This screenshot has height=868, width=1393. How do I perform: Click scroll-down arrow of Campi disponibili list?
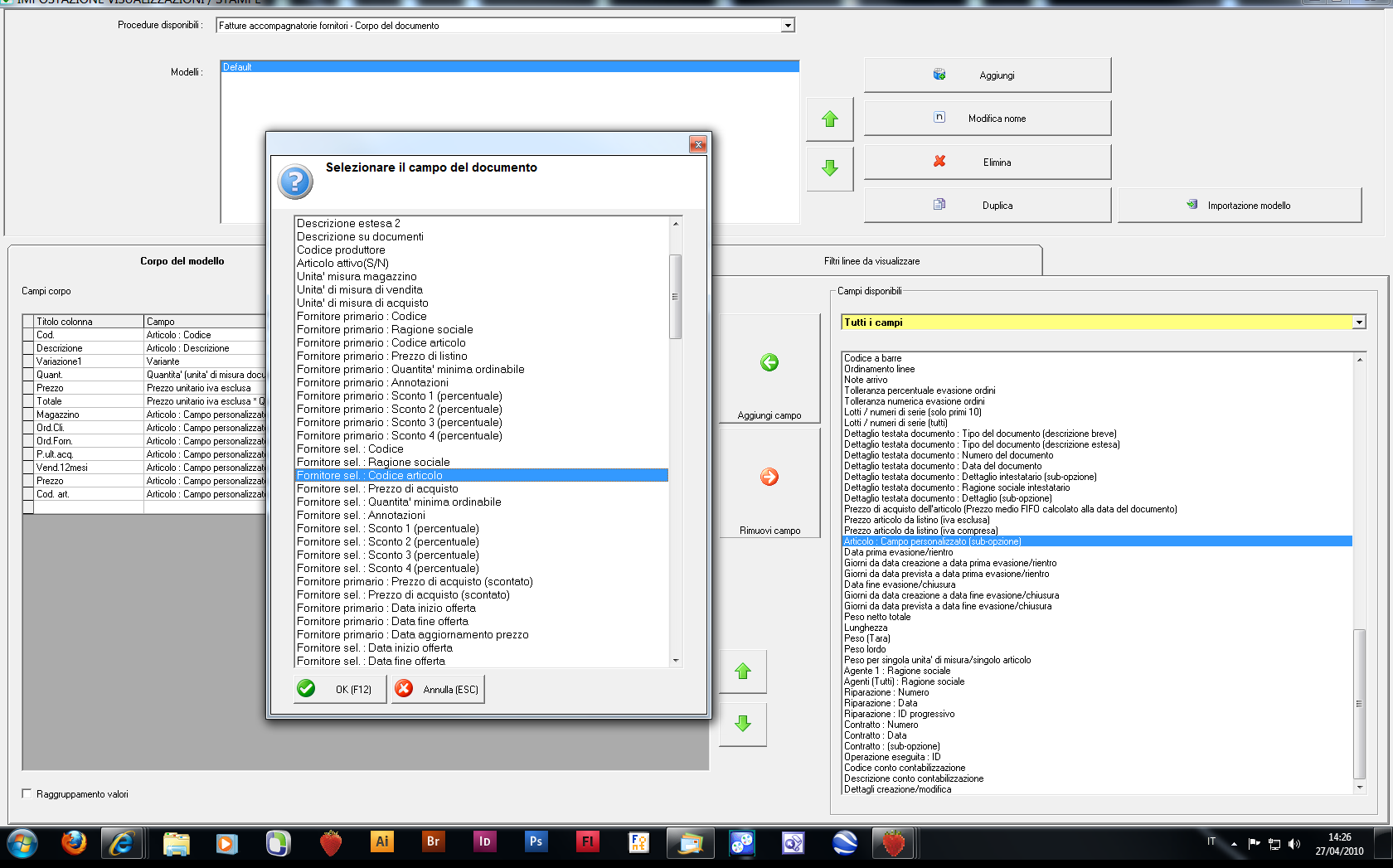pyautogui.click(x=1360, y=788)
